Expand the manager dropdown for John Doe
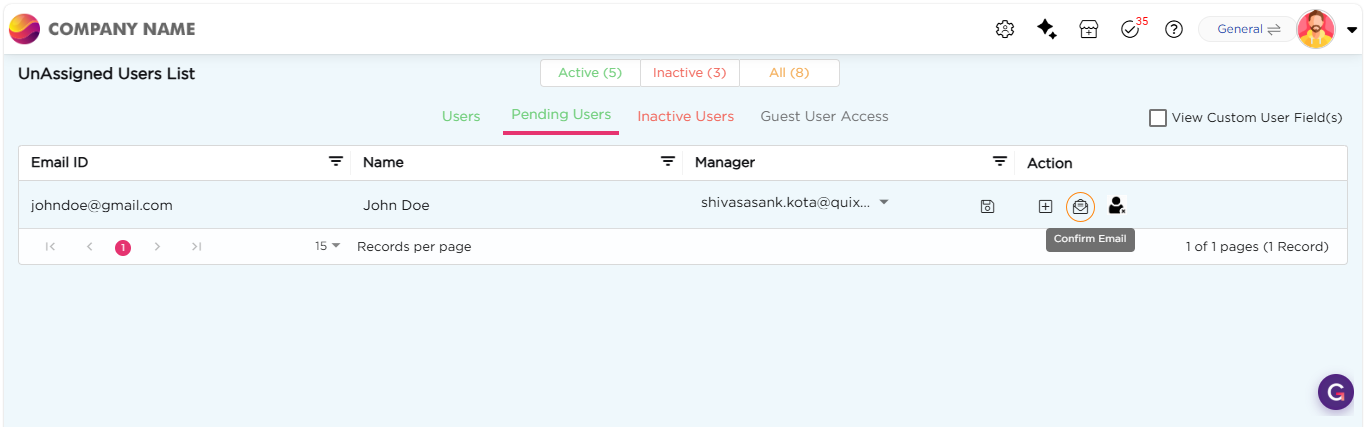Viewport: 1365px width, 427px height. 884,202
